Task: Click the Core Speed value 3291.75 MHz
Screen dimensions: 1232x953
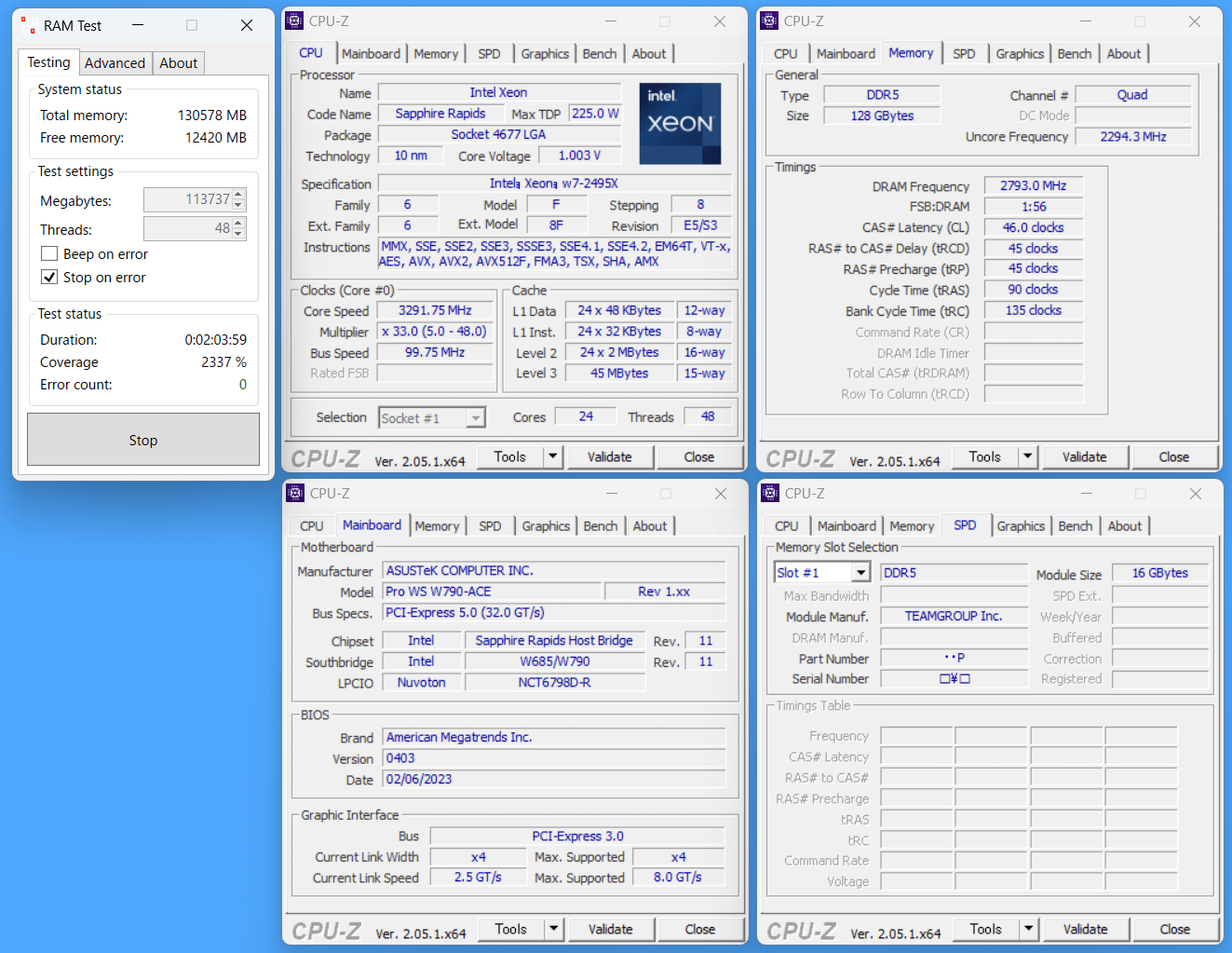Action: tap(435, 310)
